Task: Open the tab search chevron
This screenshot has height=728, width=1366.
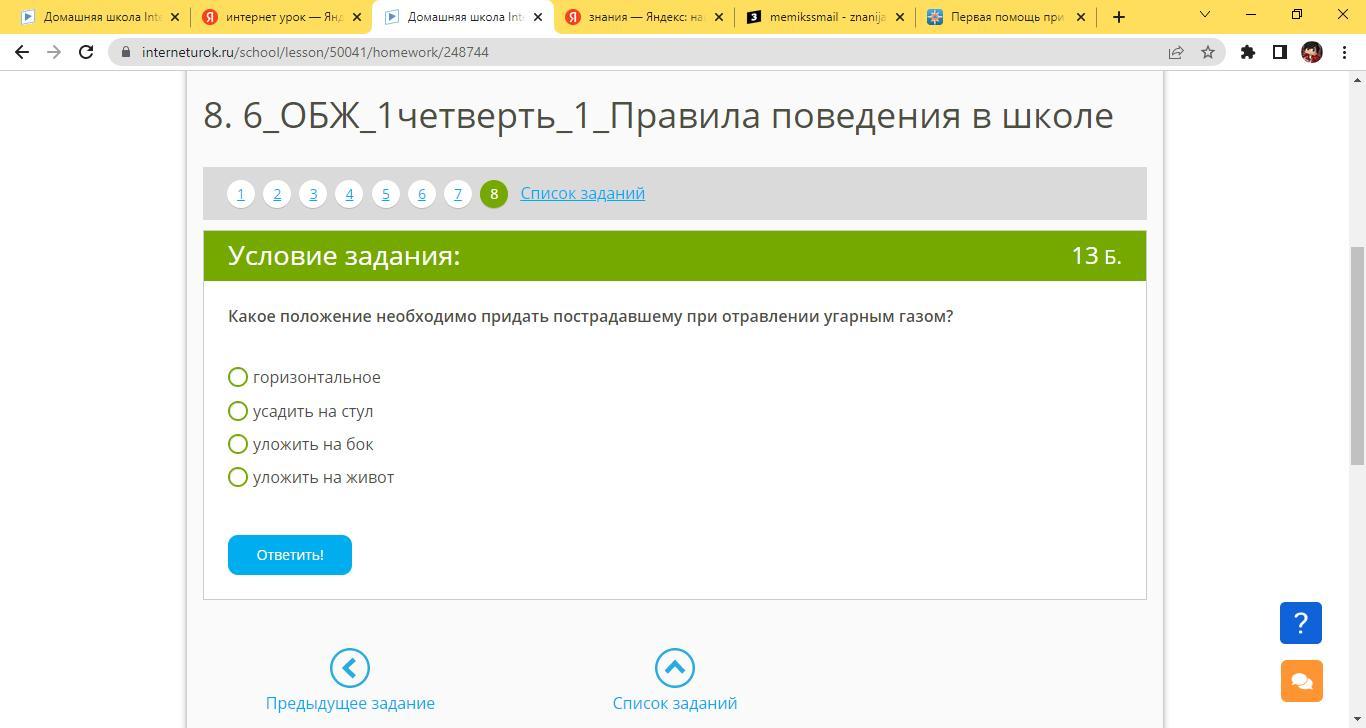Action: [x=1204, y=15]
